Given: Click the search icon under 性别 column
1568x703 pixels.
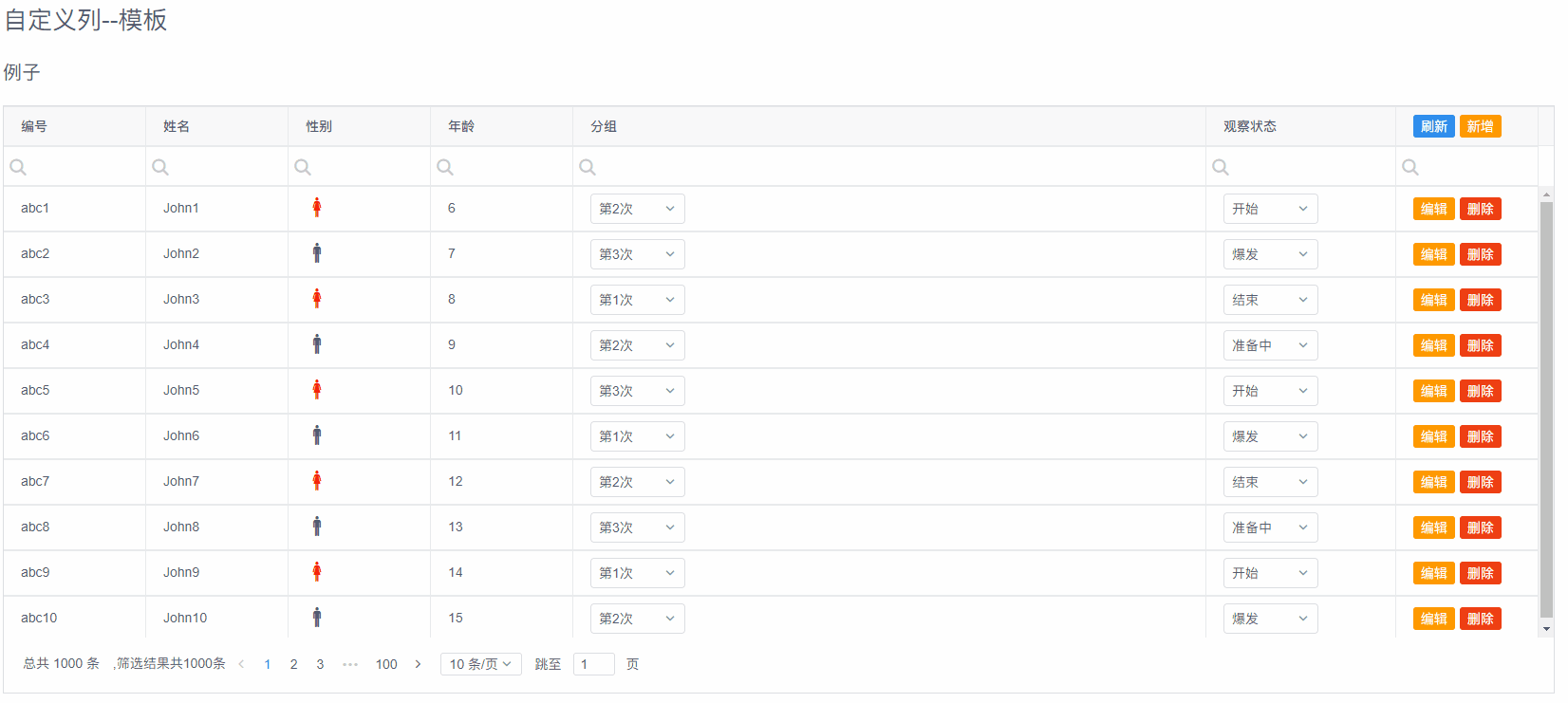Looking at the screenshot, I should [x=303, y=167].
